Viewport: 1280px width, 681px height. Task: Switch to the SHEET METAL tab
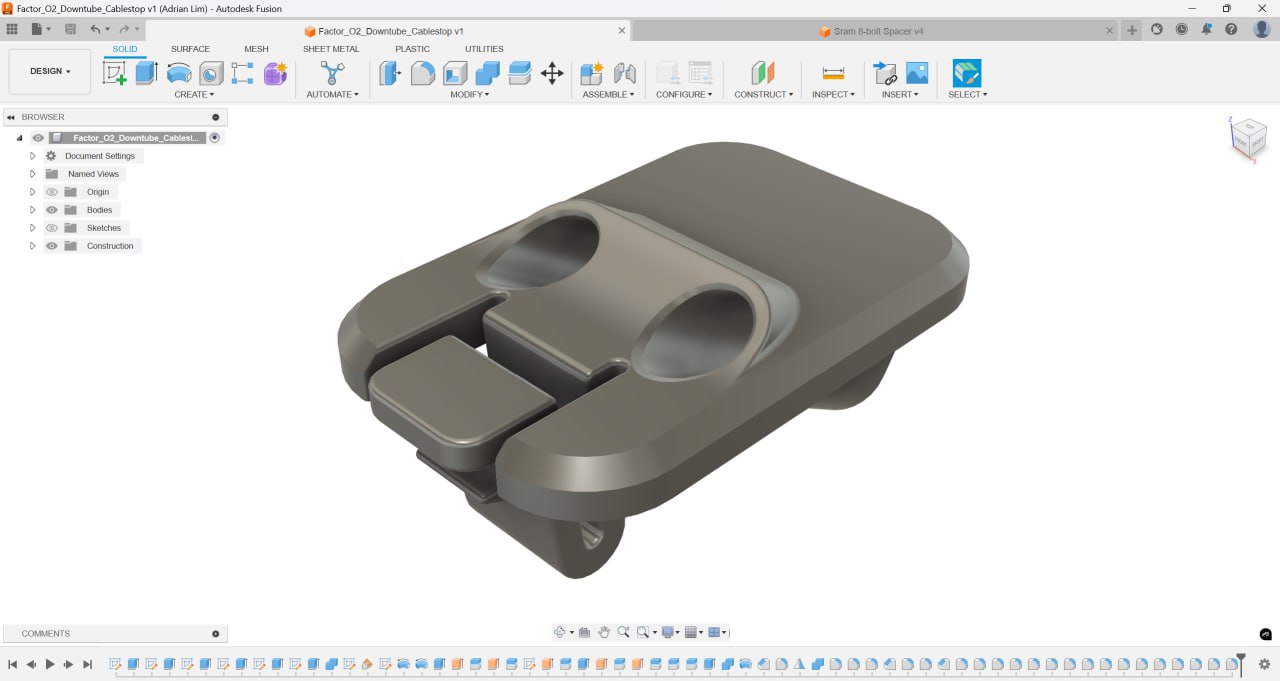click(331, 49)
